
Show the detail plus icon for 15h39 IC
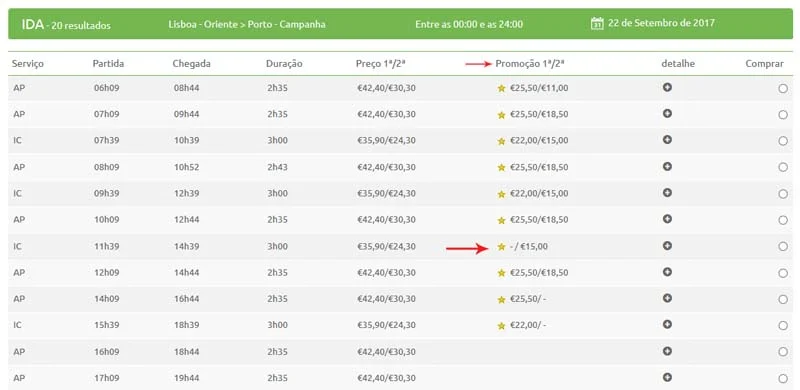pos(667,325)
